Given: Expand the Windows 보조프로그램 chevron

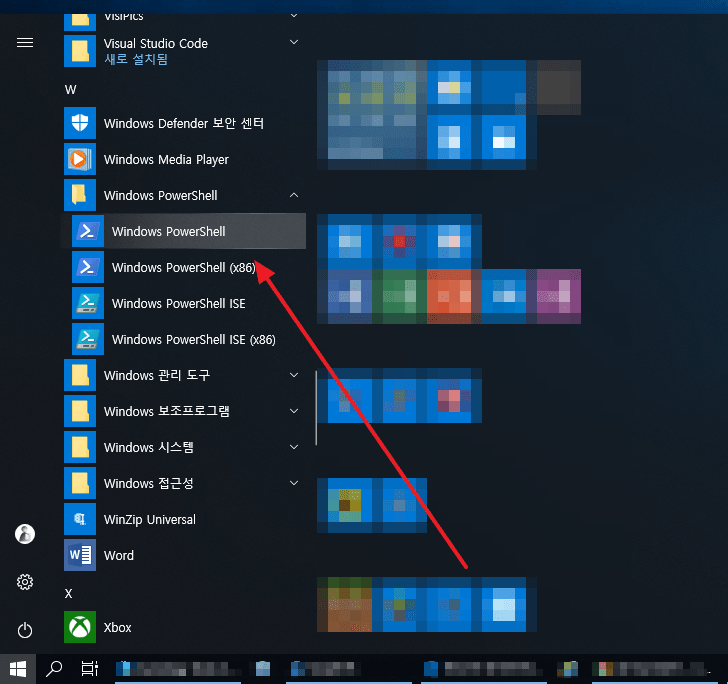Looking at the screenshot, I should point(294,411).
